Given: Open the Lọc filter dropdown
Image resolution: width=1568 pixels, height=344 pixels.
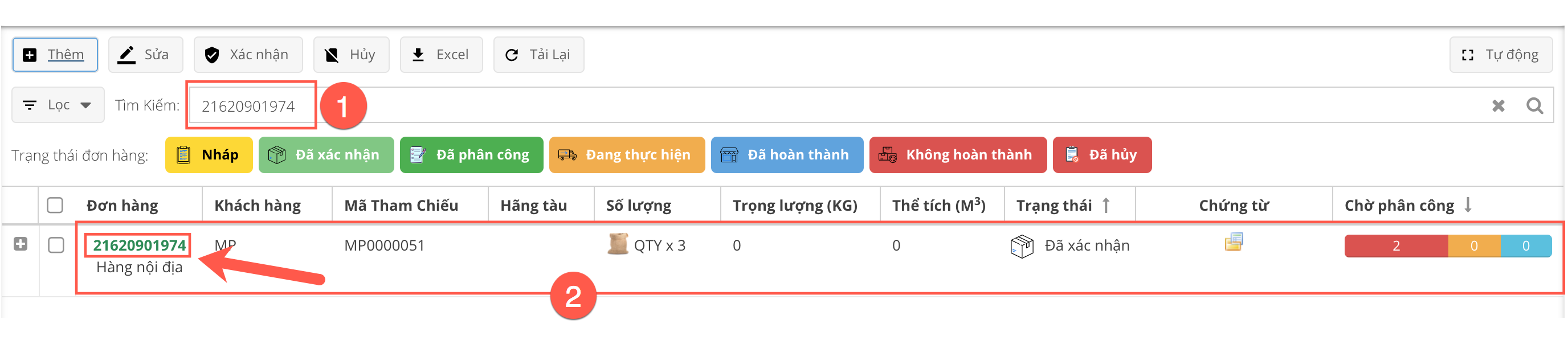Looking at the screenshot, I should (x=58, y=105).
